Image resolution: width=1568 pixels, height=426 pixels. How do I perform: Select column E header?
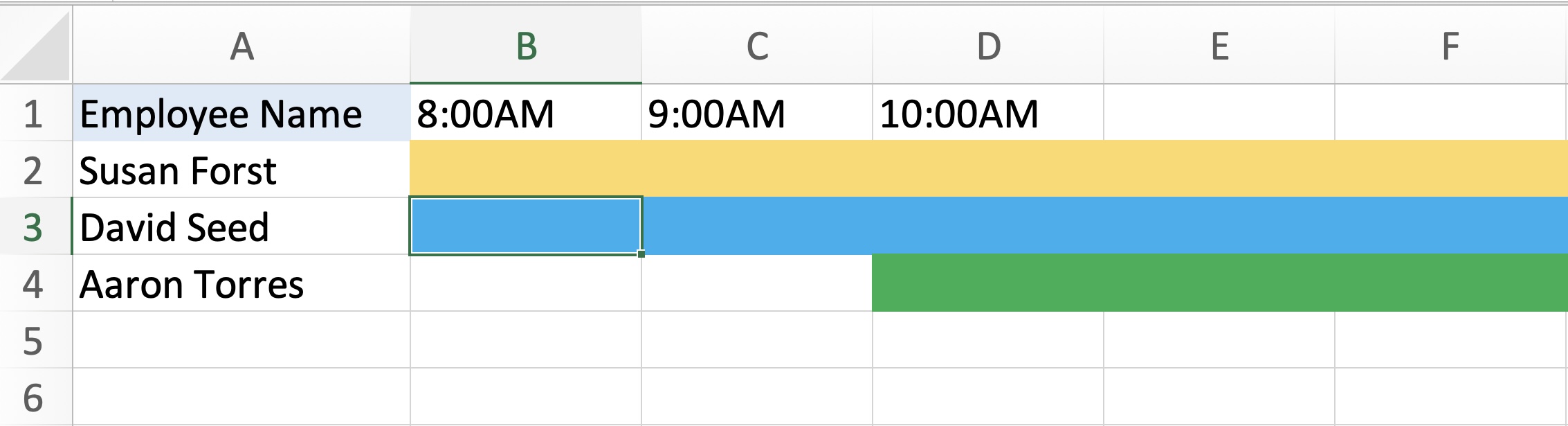click(x=1219, y=46)
